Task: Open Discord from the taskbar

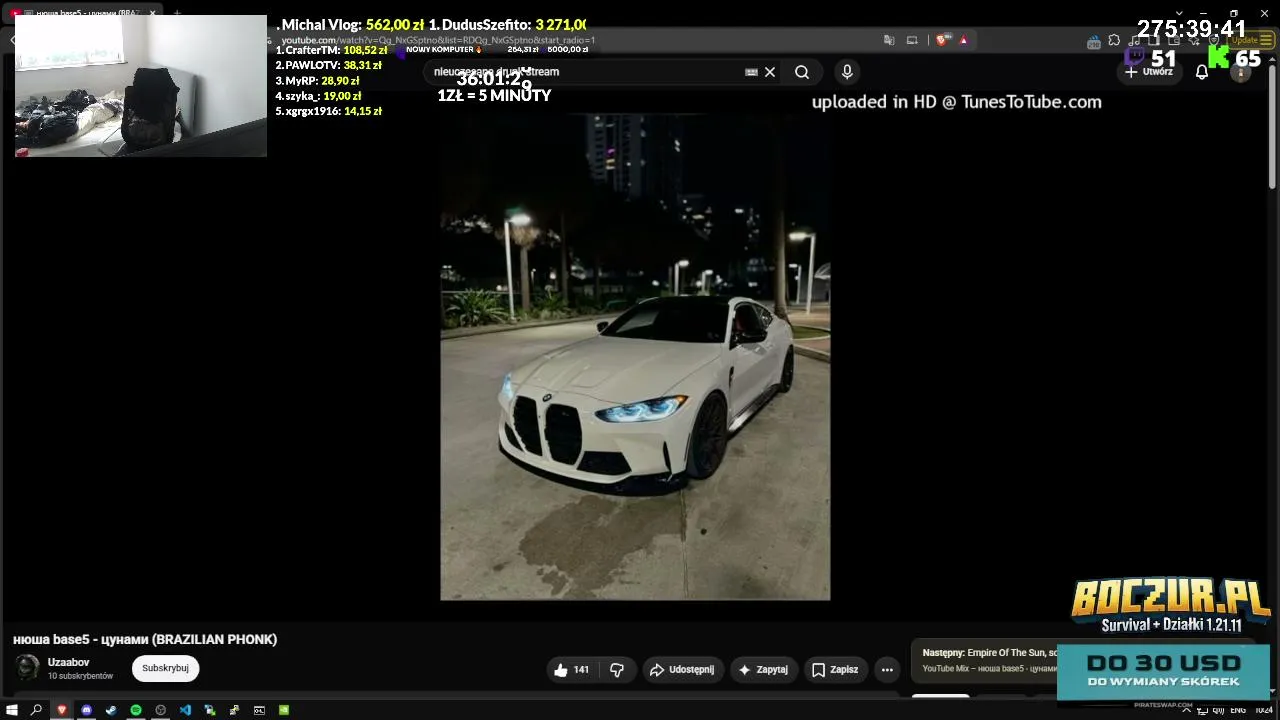Action: 87,710
